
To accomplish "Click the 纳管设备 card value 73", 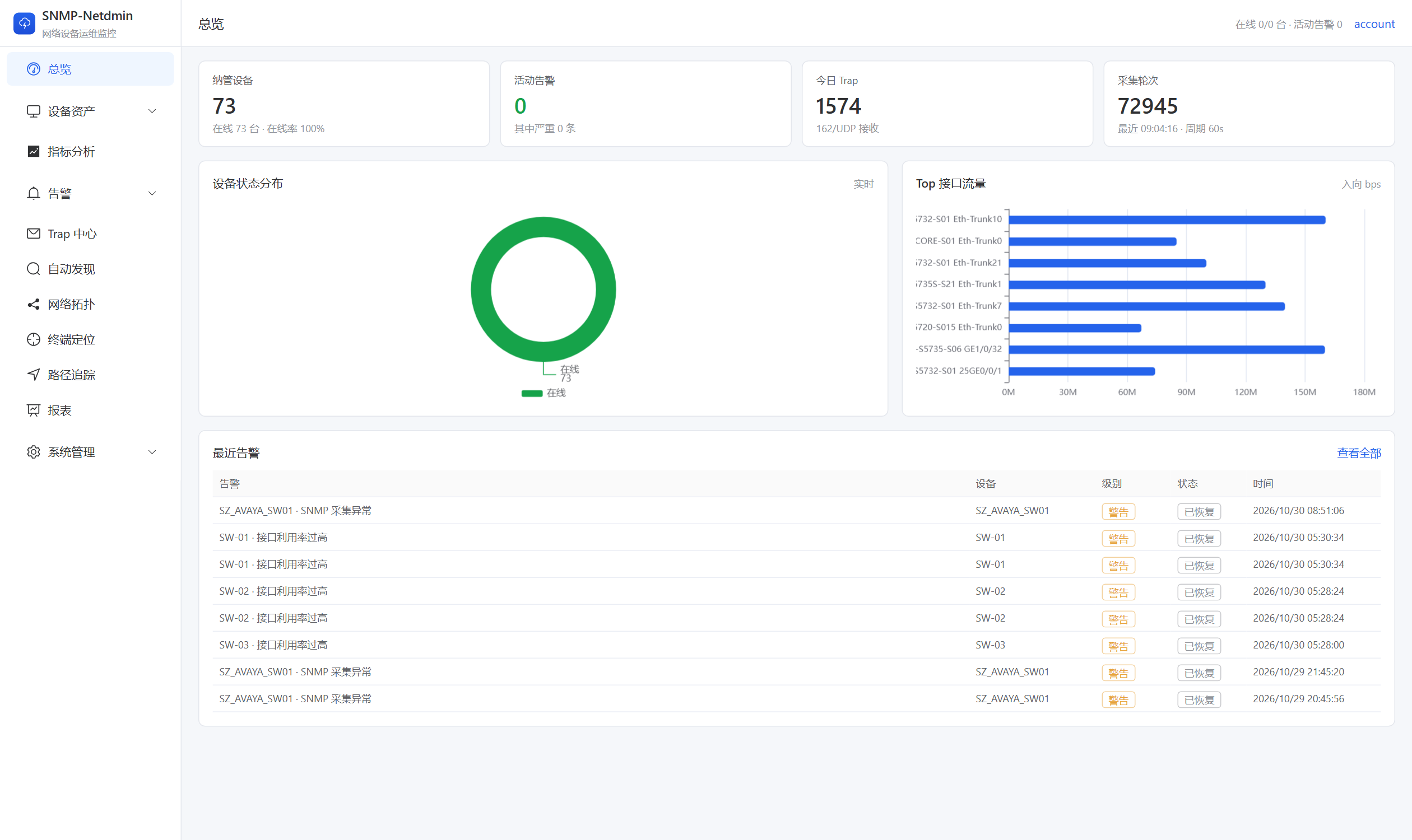I will click(x=224, y=106).
